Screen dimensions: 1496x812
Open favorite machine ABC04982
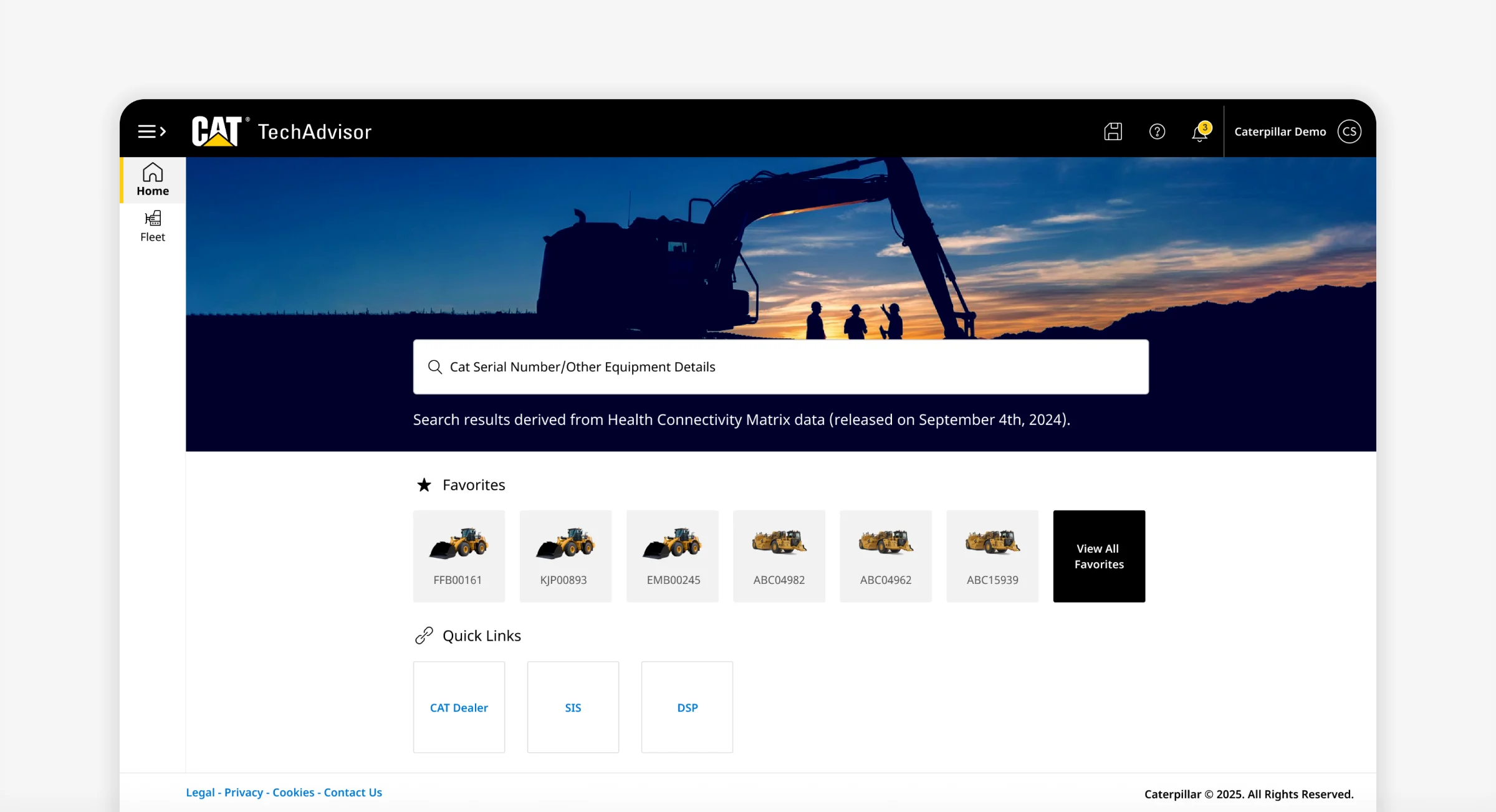779,556
